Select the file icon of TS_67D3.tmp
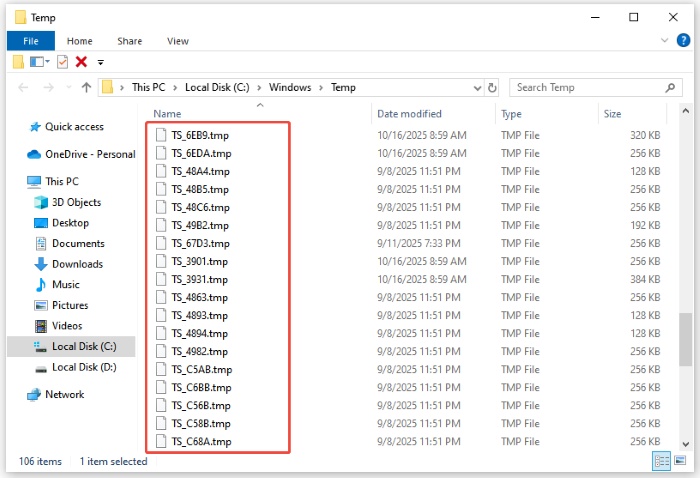 [x=161, y=243]
